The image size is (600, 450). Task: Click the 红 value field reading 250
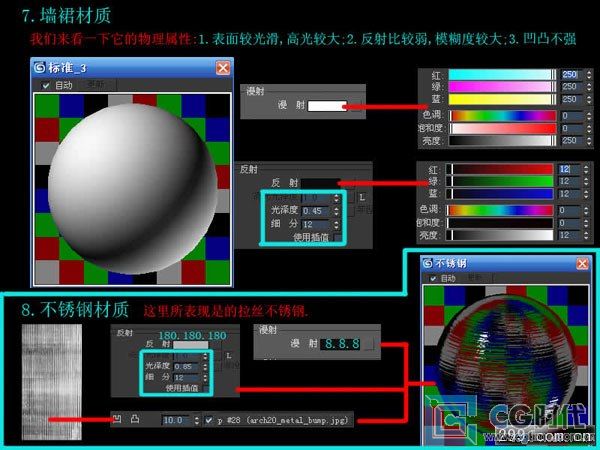[x=572, y=75]
